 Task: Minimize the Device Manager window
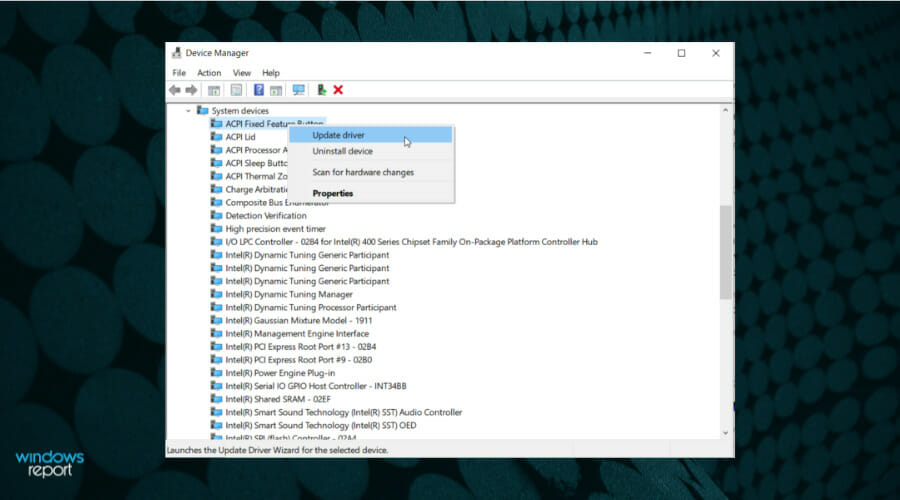[647, 53]
